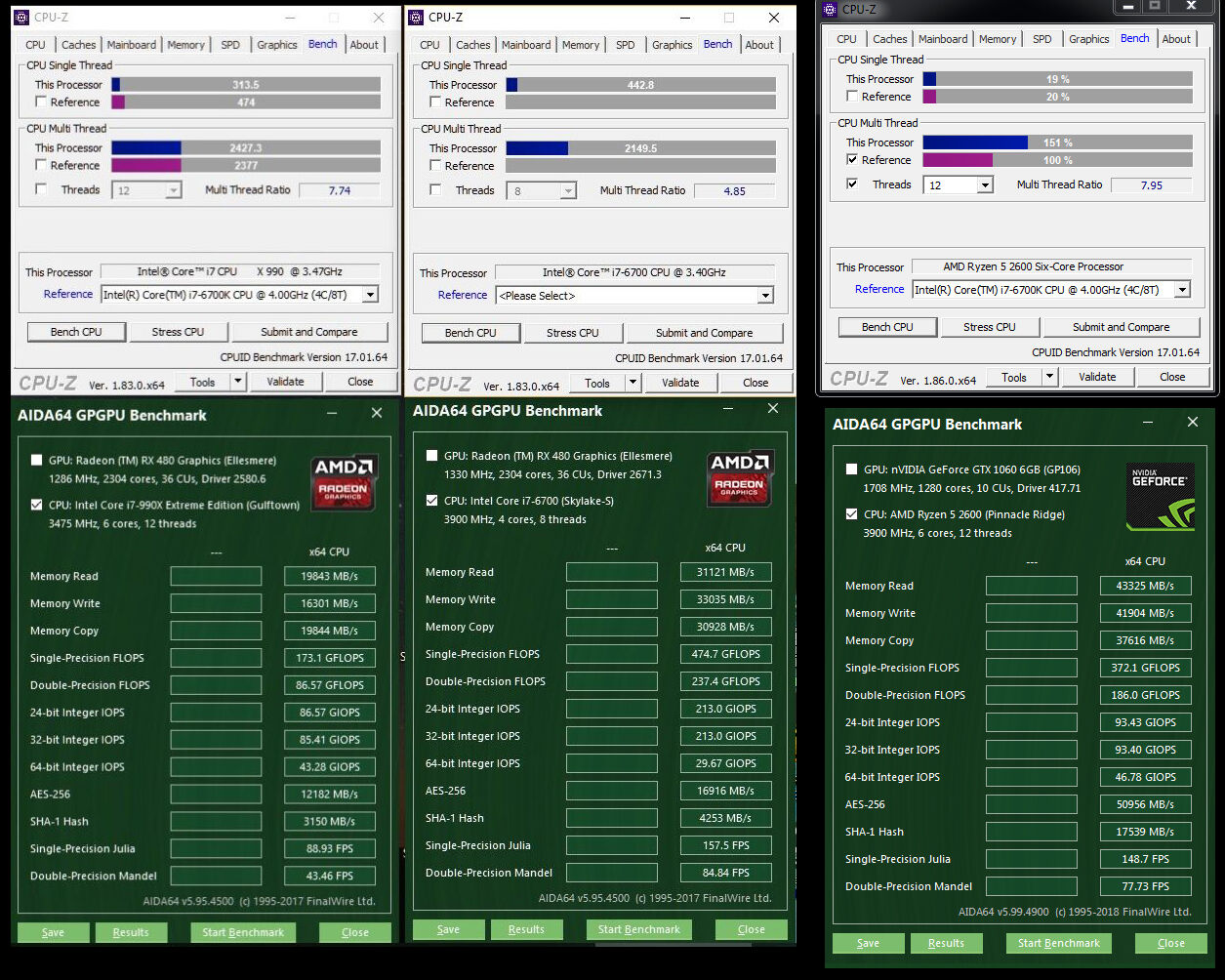Minimize the left AIDA64 GPGPU Benchmark window
The image size is (1225, 980).
coord(331,414)
